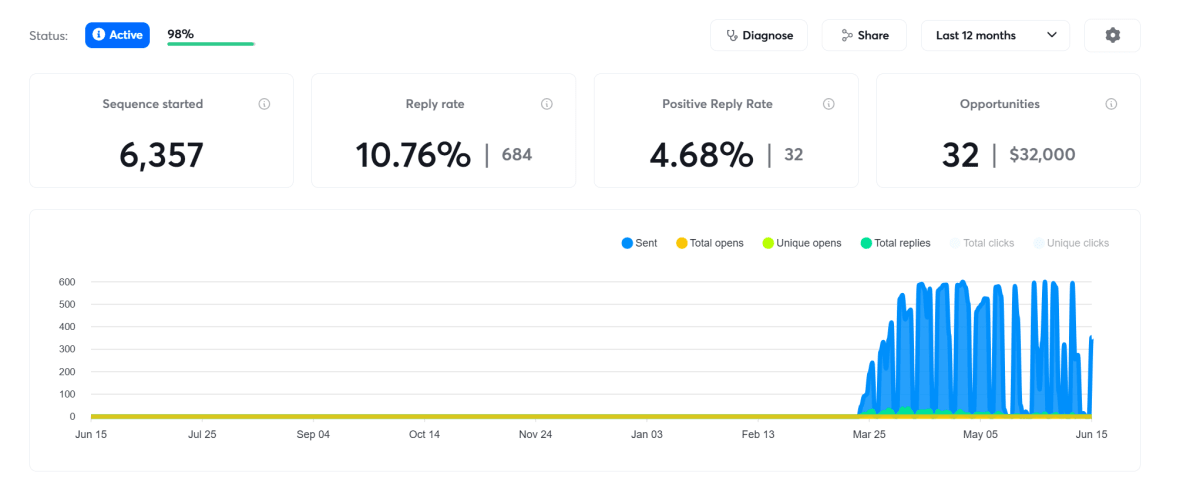The image size is (1200, 485).
Task: Click the $32,000 opportunities value
Action: coord(1042,155)
